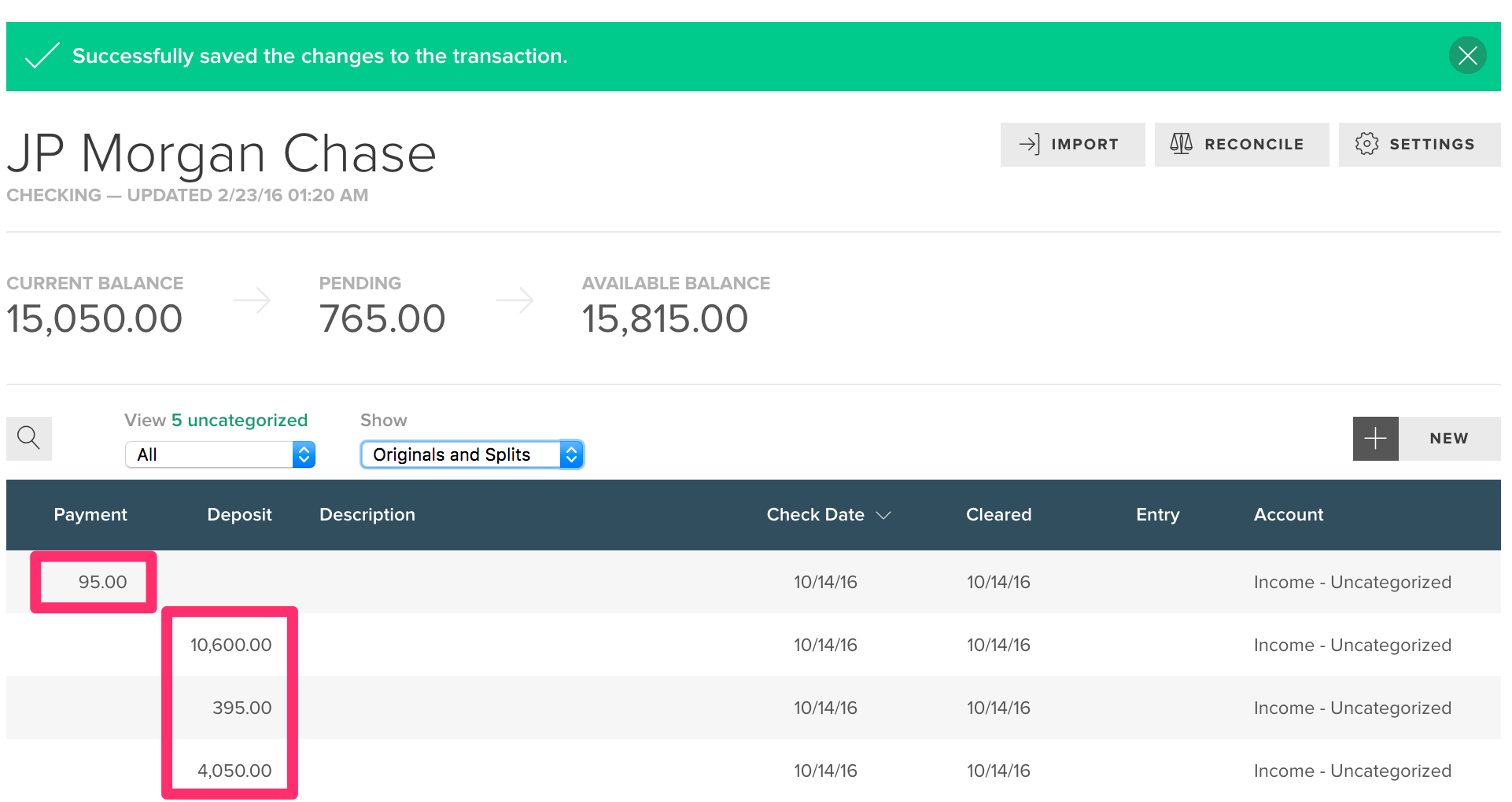This screenshot has width=1512, height=802.
Task: Click the checkmark icon in the banner
Action: (42, 56)
